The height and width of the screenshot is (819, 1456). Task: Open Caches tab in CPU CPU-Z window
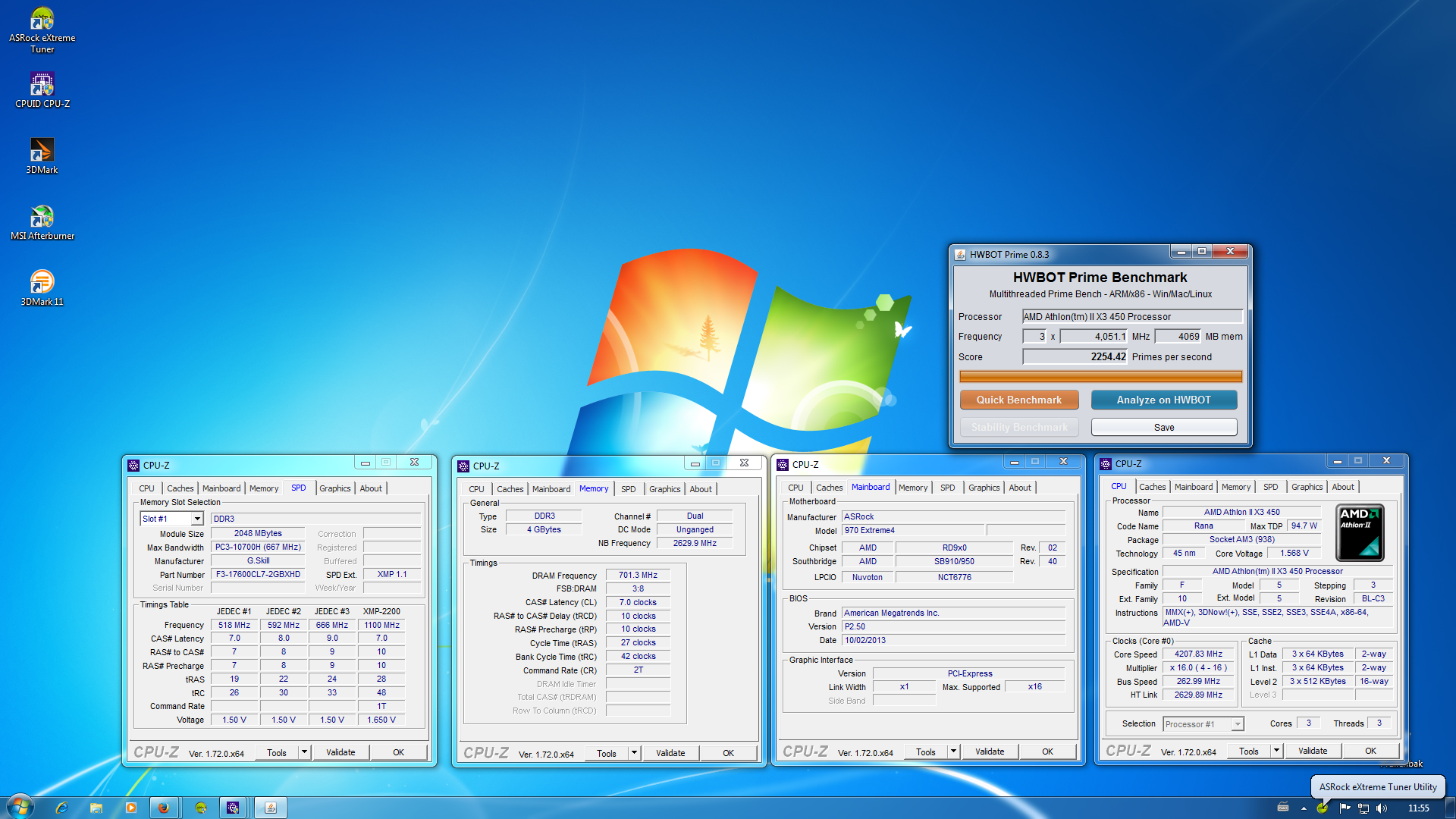1152,487
